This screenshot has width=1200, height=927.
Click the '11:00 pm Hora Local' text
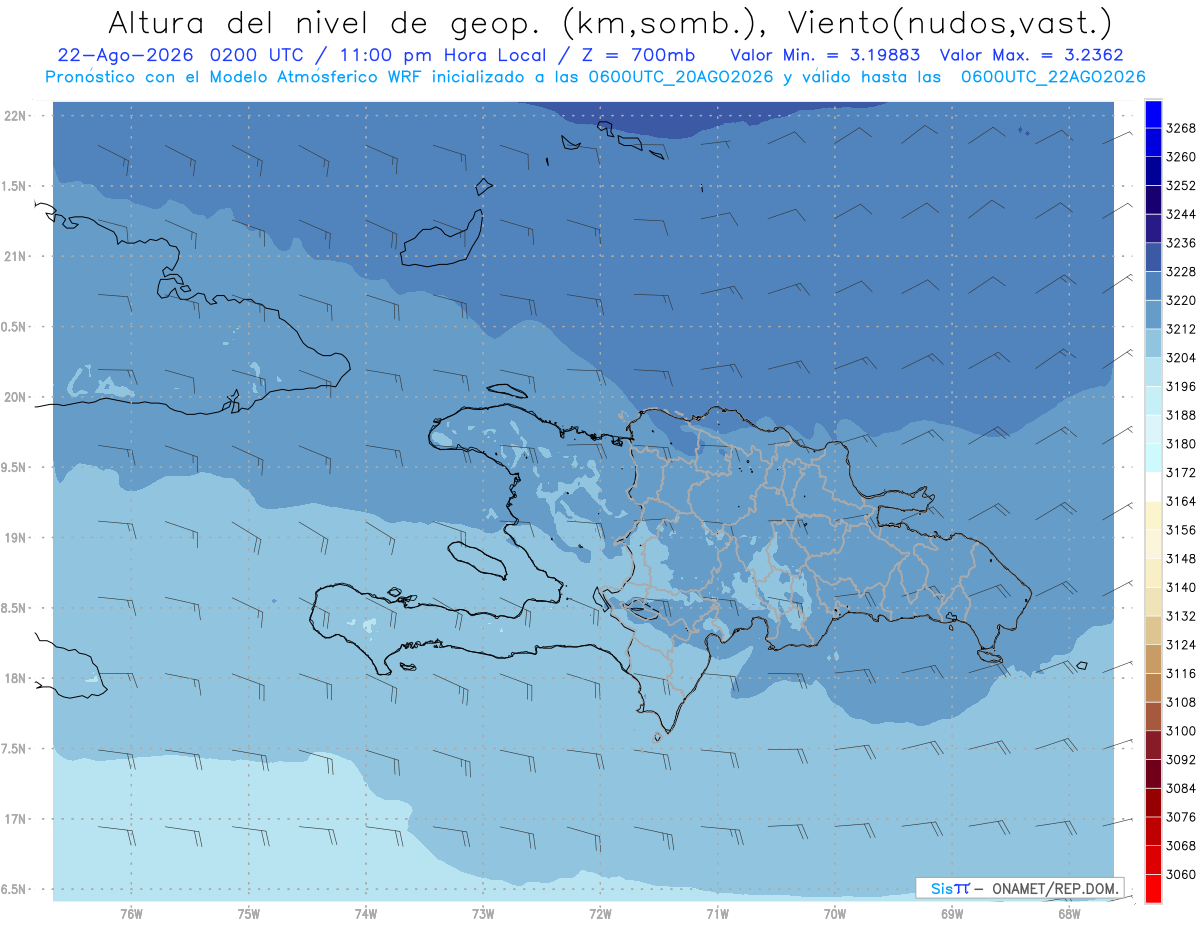pyautogui.click(x=448, y=56)
